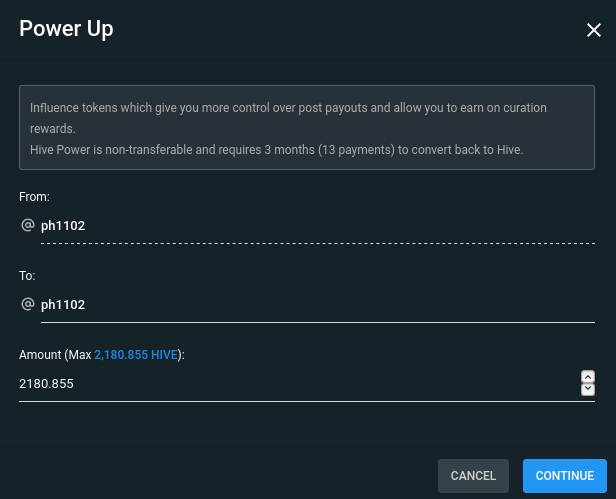Click the dashed underline beneath From field
The height and width of the screenshot is (499, 616).
pos(317,243)
